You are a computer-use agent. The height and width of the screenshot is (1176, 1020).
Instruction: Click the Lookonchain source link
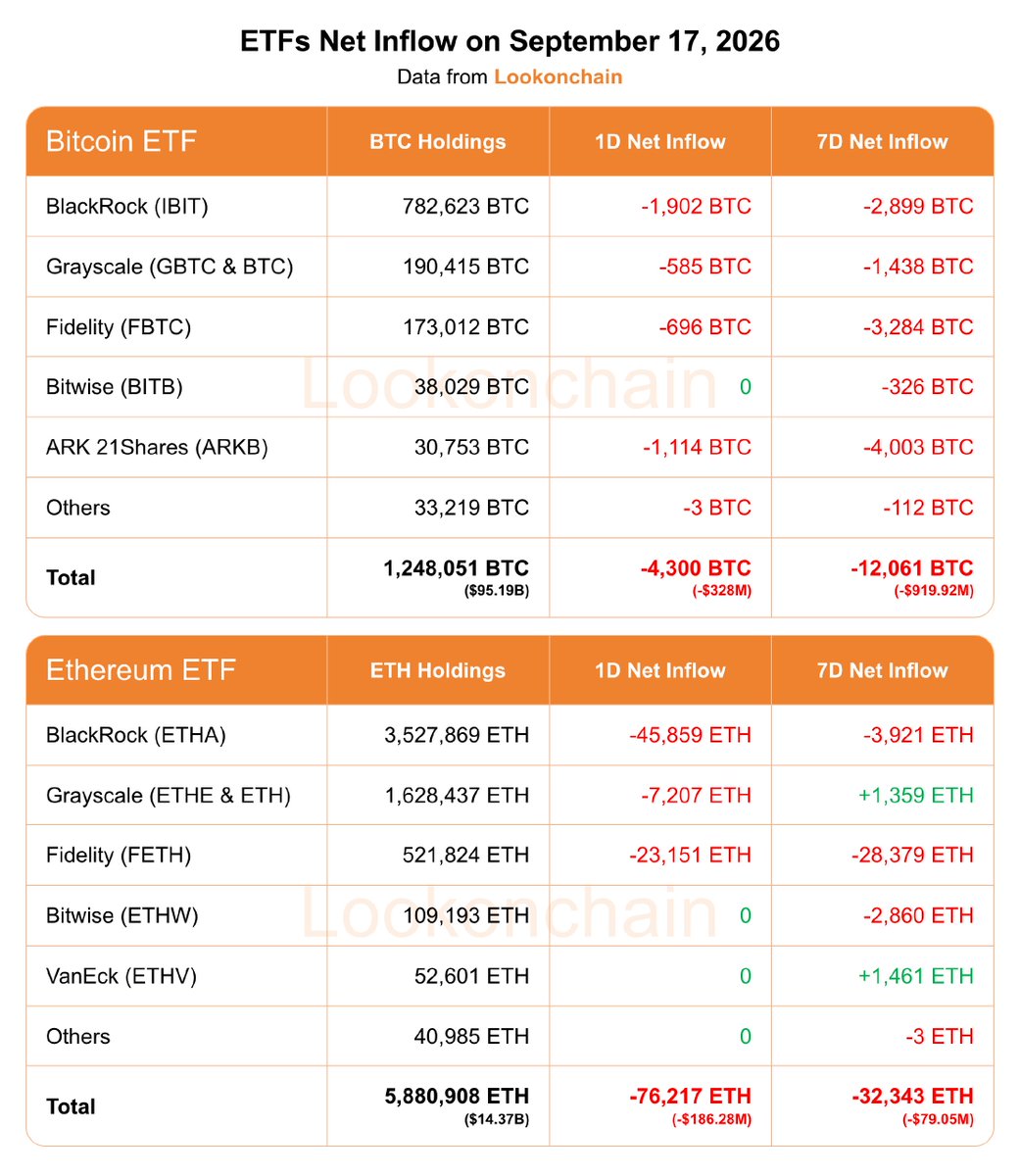tap(558, 76)
